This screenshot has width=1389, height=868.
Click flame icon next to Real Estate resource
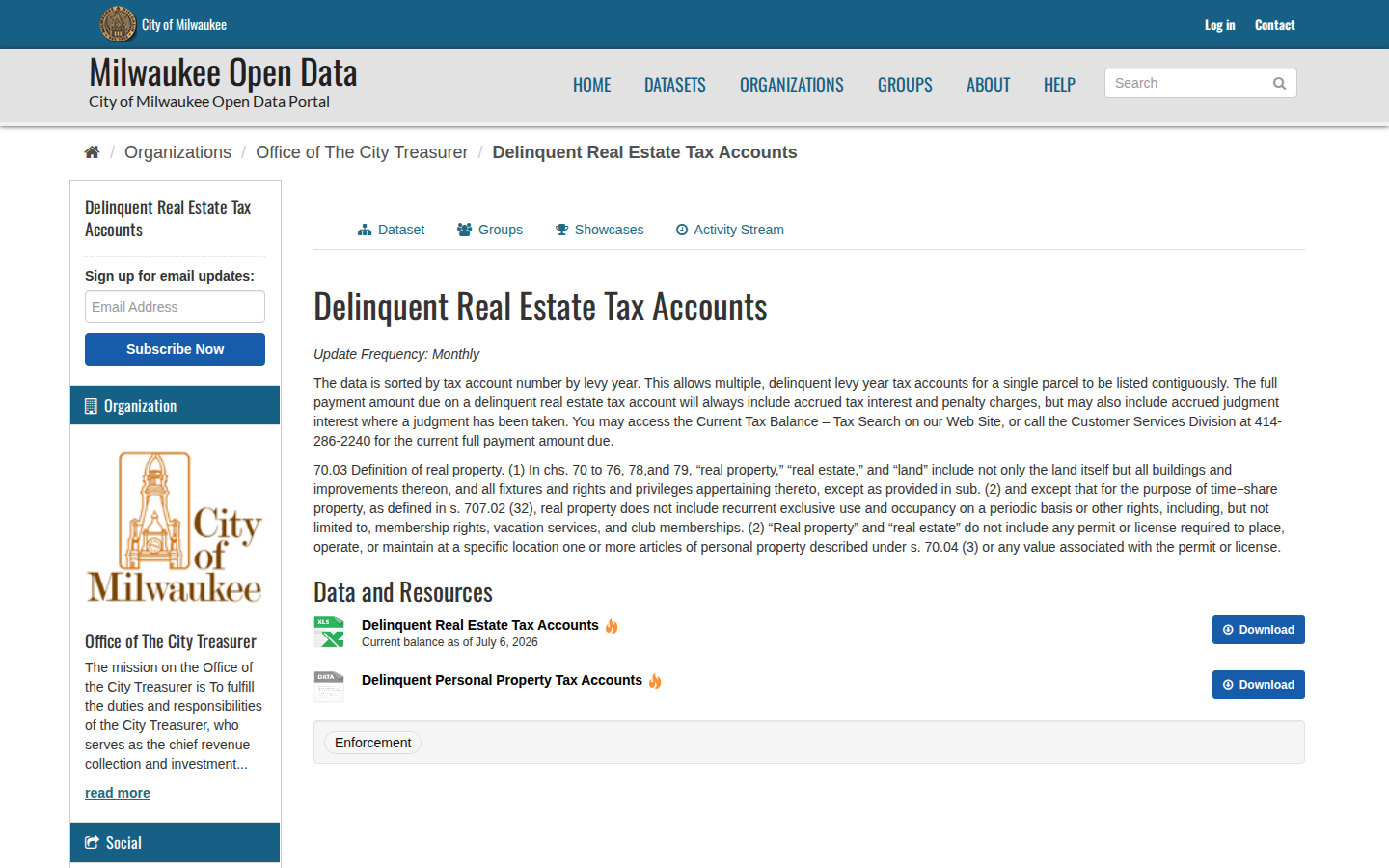(x=612, y=626)
